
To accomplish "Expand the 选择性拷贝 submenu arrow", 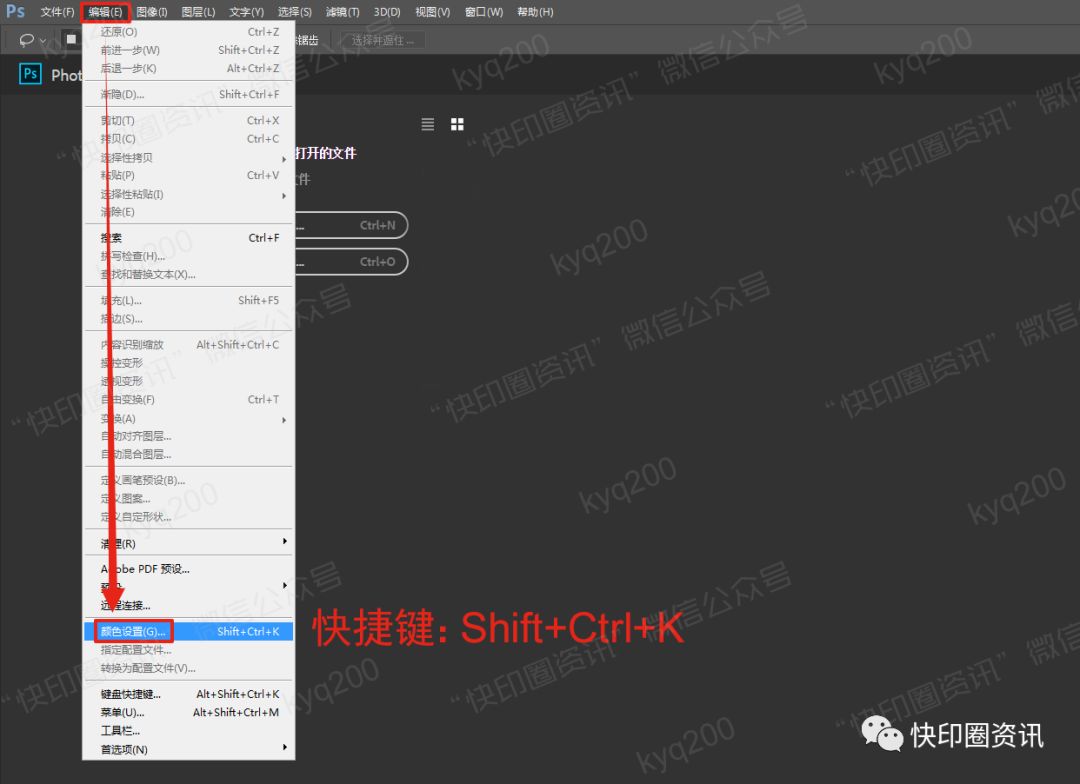I will (x=284, y=159).
